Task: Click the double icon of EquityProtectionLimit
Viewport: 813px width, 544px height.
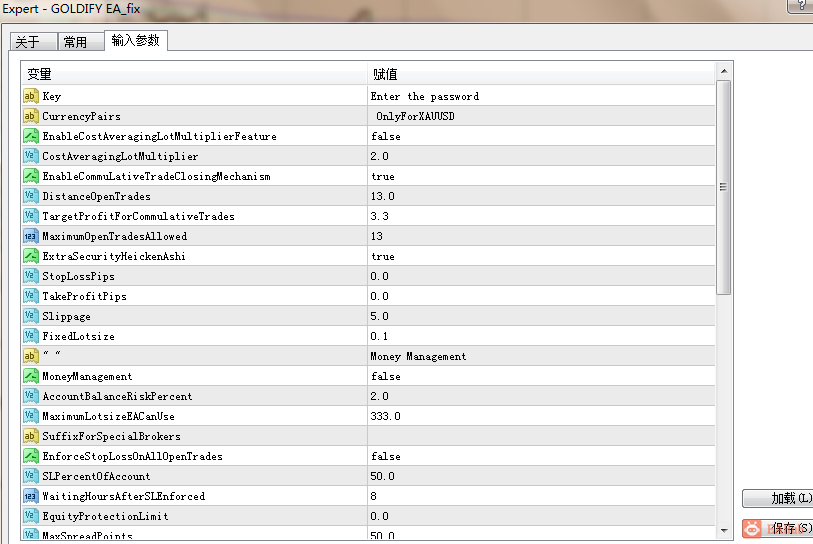Action: (31, 516)
